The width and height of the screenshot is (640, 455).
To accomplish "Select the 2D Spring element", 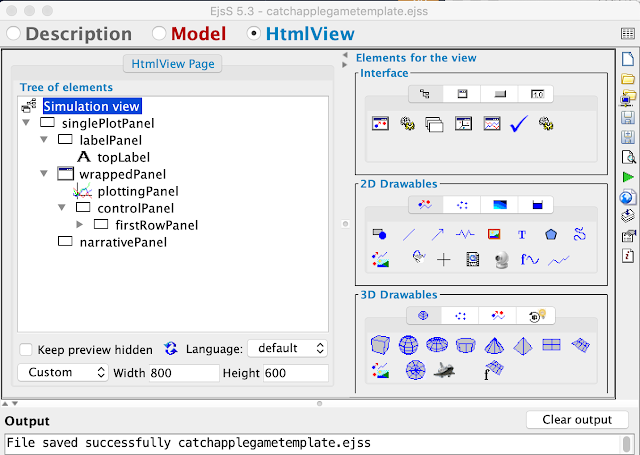I will 465,234.
